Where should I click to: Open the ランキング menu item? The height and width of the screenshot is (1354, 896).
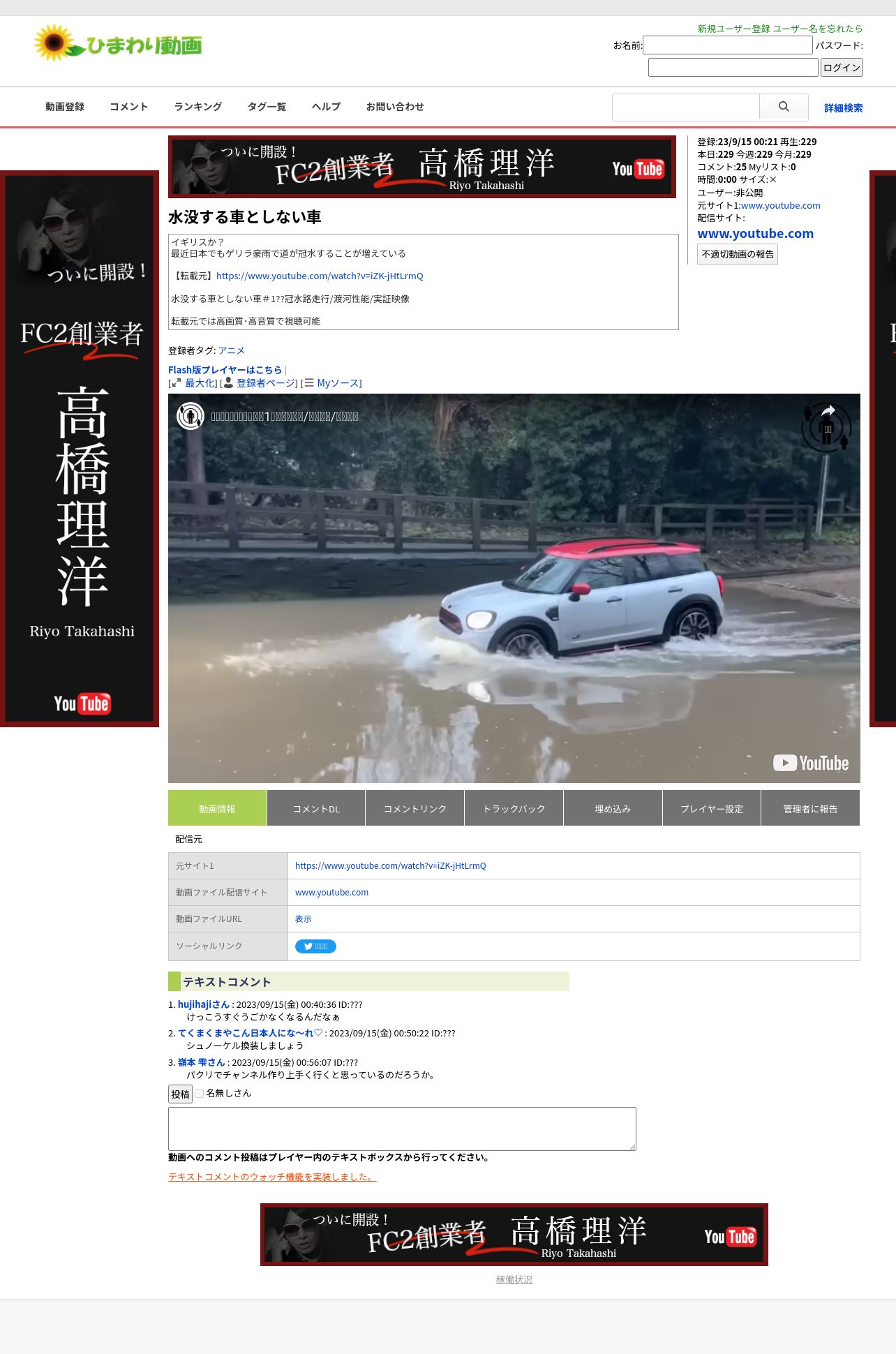click(x=198, y=107)
